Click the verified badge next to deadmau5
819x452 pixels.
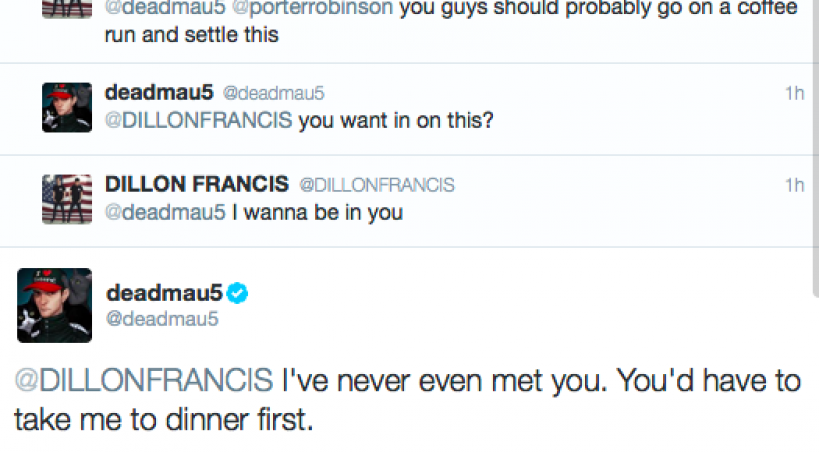pos(236,293)
